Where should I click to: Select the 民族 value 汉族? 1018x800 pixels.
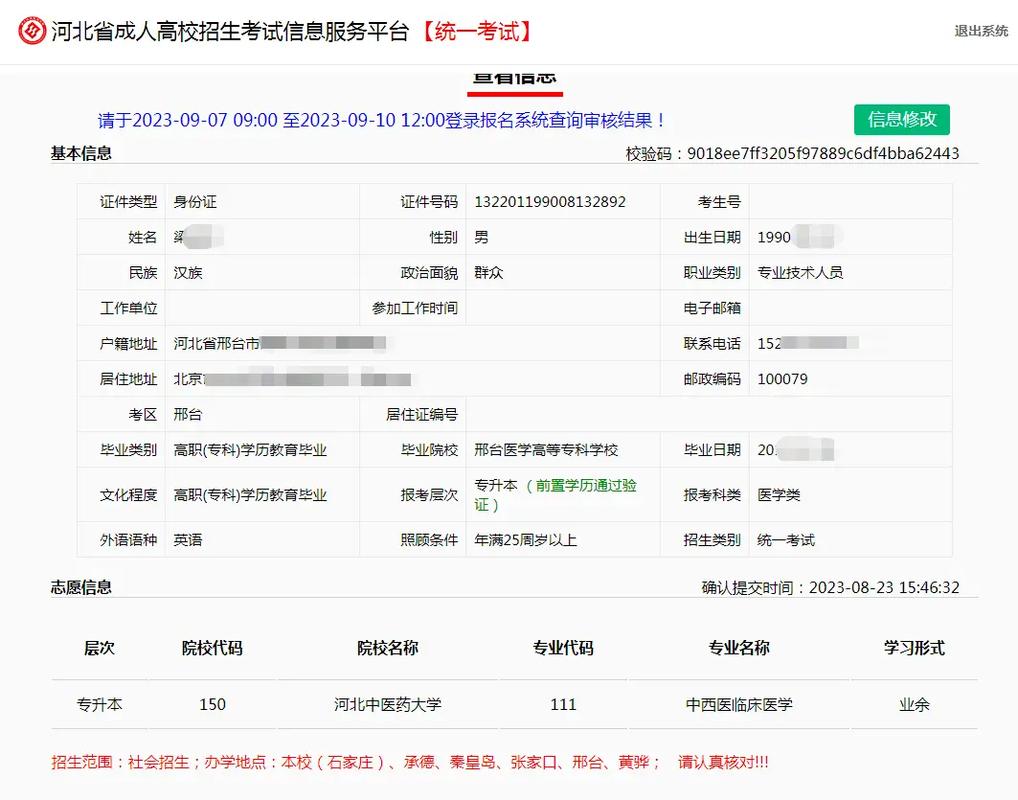189,272
